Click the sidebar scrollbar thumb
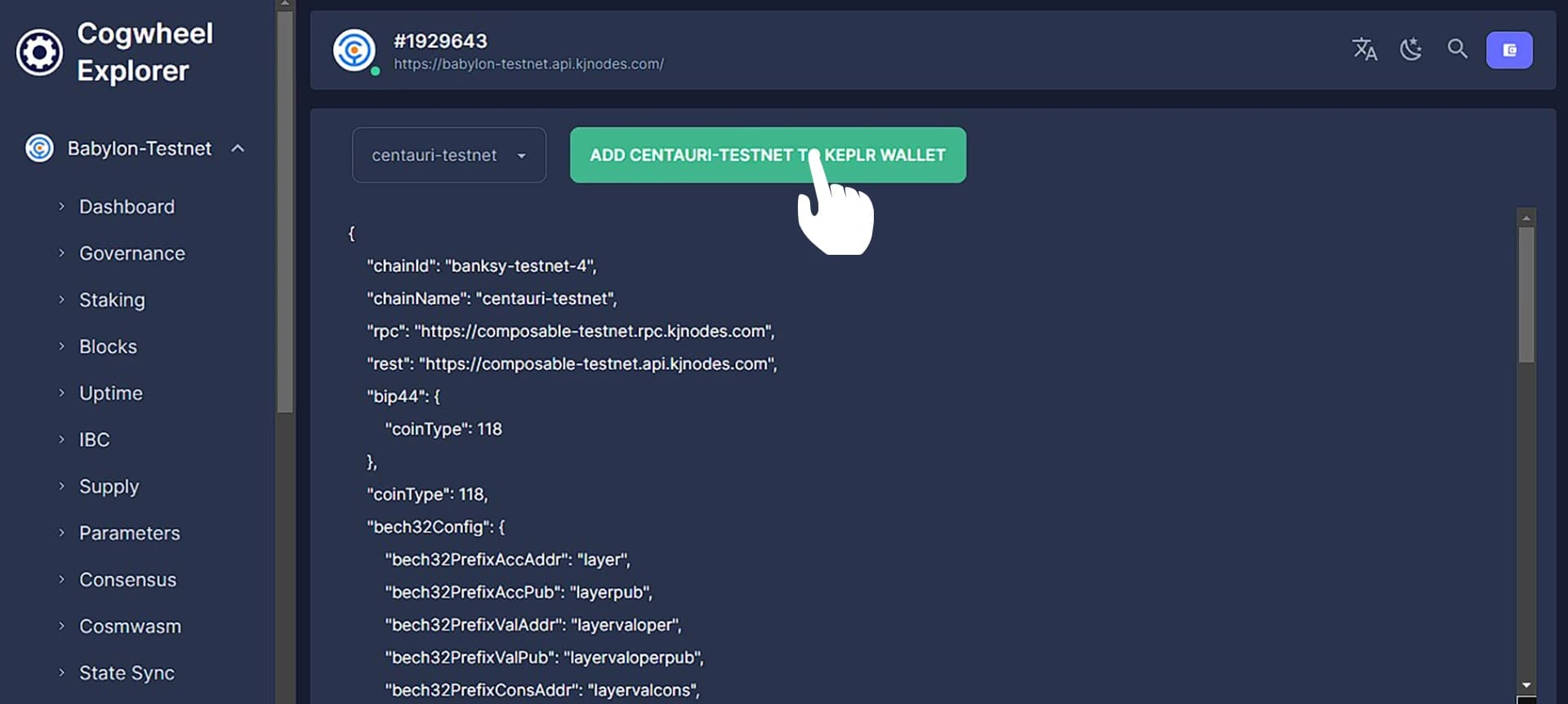 click(284, 212)
